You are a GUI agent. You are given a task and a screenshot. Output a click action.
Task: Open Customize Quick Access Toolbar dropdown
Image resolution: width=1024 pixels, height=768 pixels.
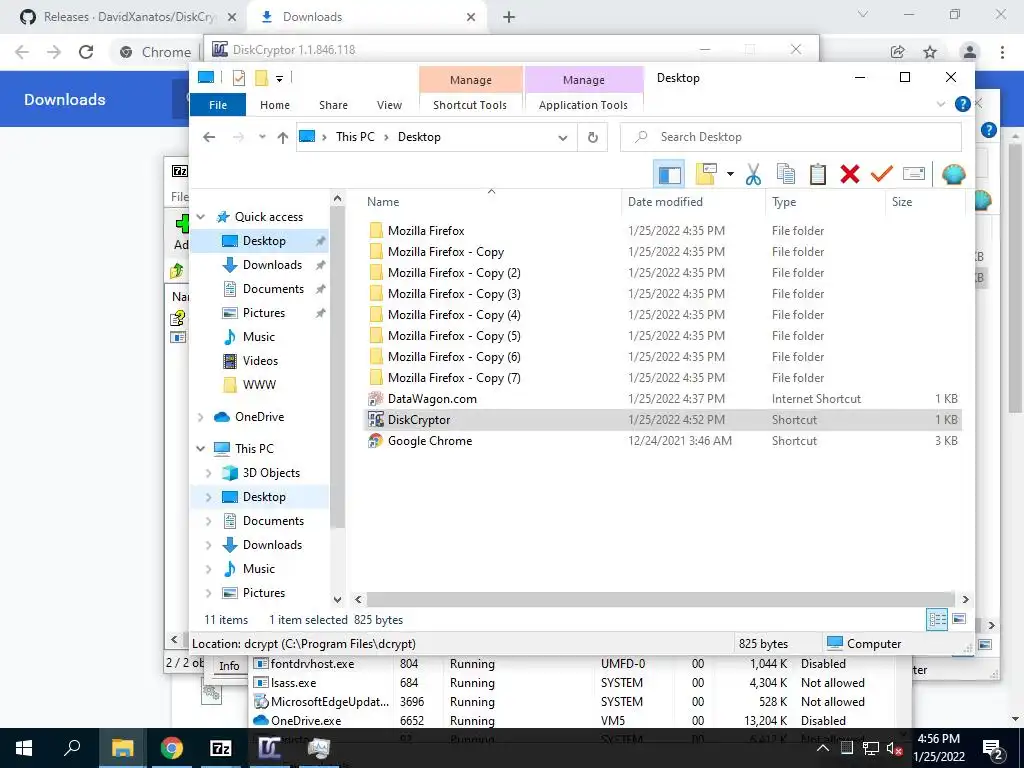coord(279,79)
